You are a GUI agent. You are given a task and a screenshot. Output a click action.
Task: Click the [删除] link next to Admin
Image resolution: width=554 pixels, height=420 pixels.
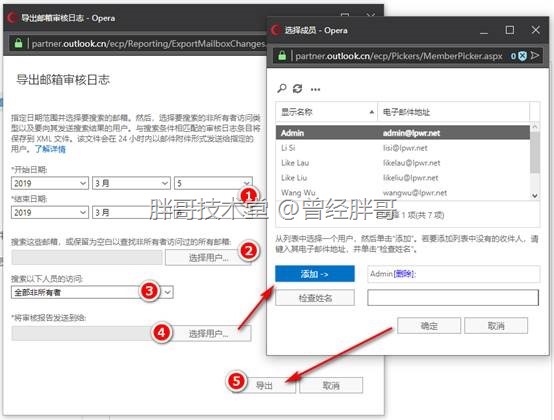pos(404,274)
